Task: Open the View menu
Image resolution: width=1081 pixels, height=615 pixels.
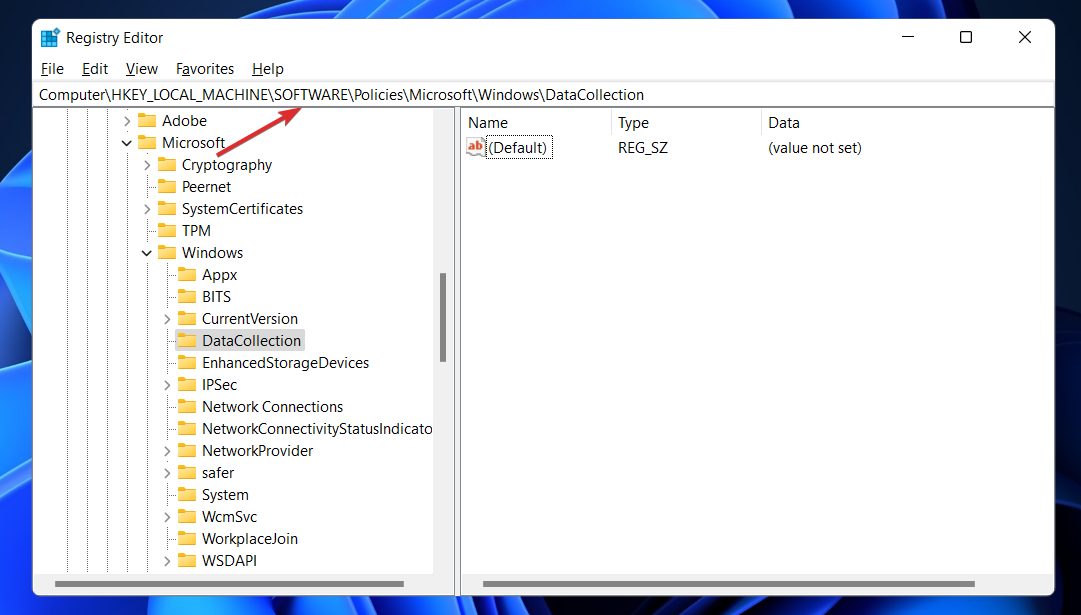Action: 141,69
